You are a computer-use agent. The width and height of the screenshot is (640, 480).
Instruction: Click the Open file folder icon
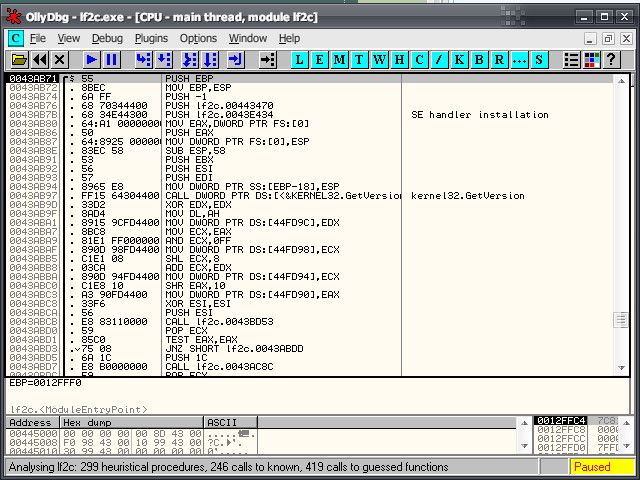tap(19, 60)
